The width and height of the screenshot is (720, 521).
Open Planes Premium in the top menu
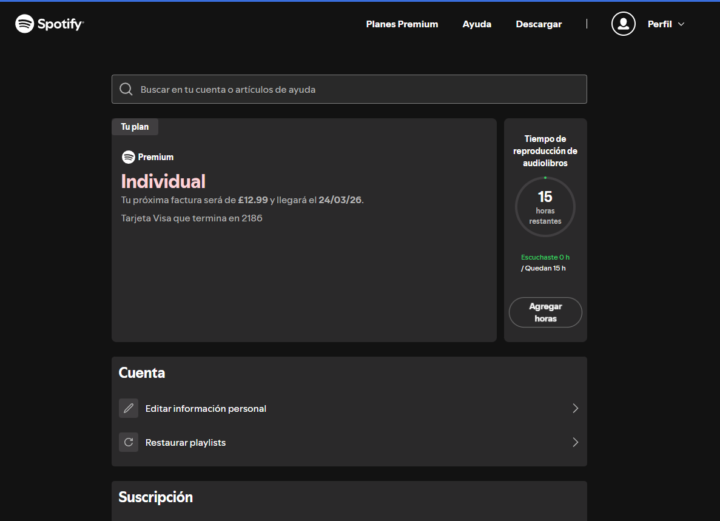point(402,24)
